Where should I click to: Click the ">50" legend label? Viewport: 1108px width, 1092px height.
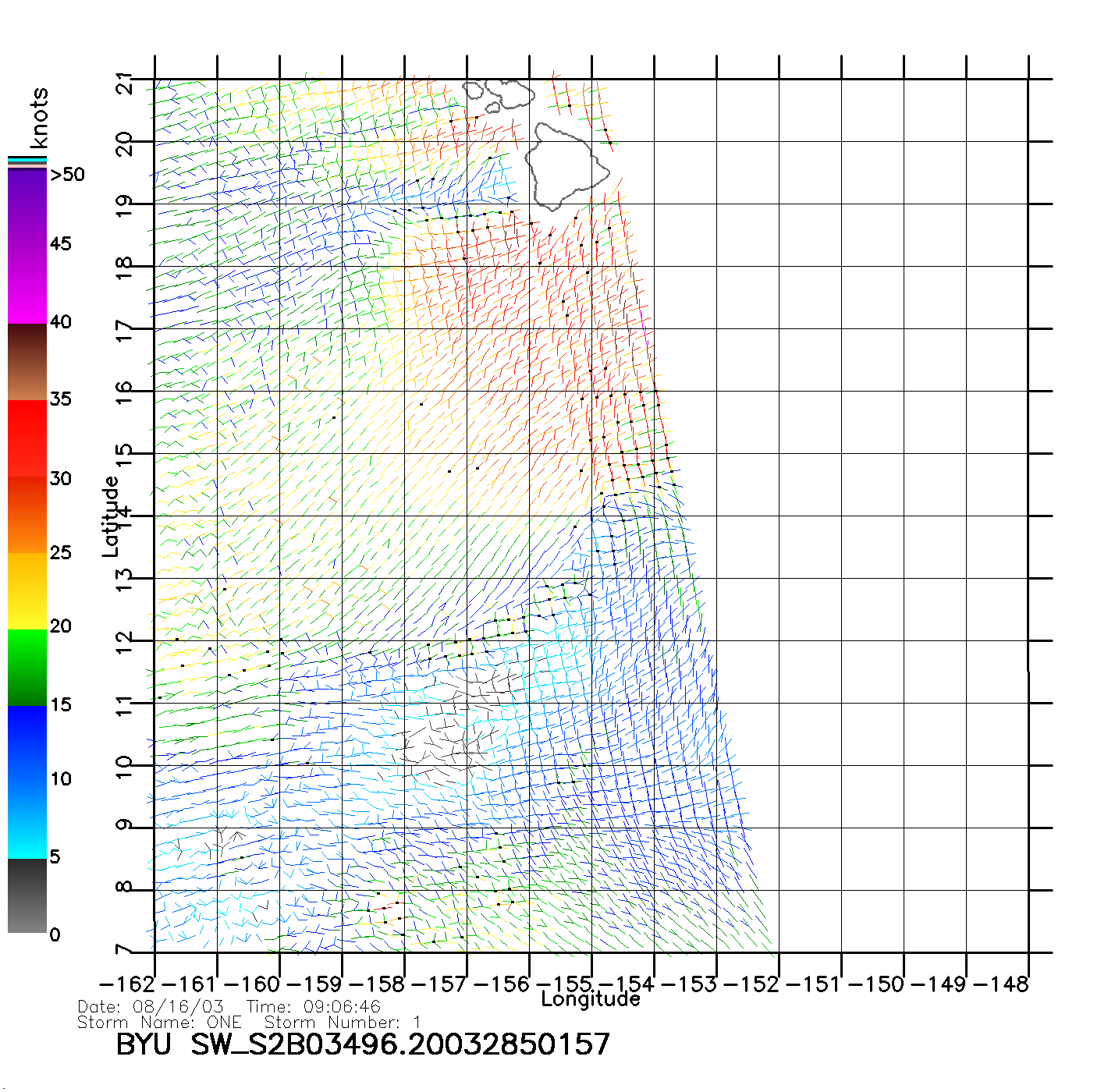pyautogui.click(x=67, y=175)
